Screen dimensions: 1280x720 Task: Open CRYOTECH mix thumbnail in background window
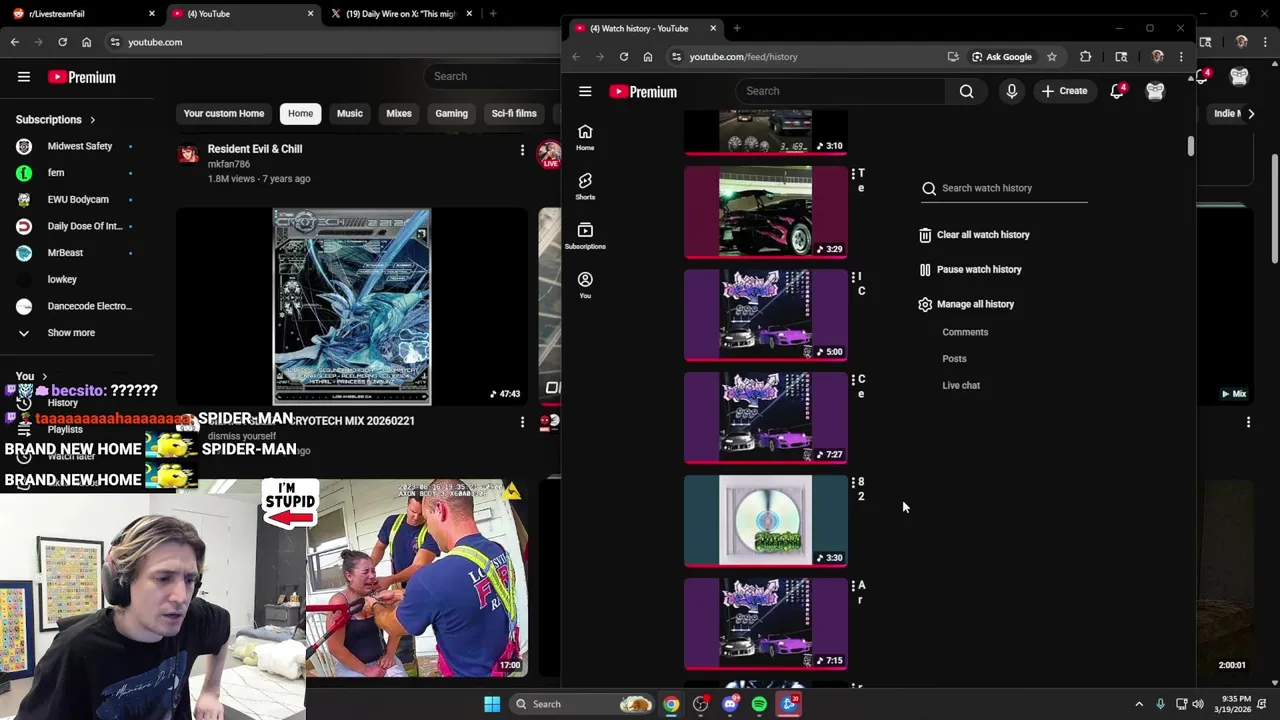pos(352,306)
